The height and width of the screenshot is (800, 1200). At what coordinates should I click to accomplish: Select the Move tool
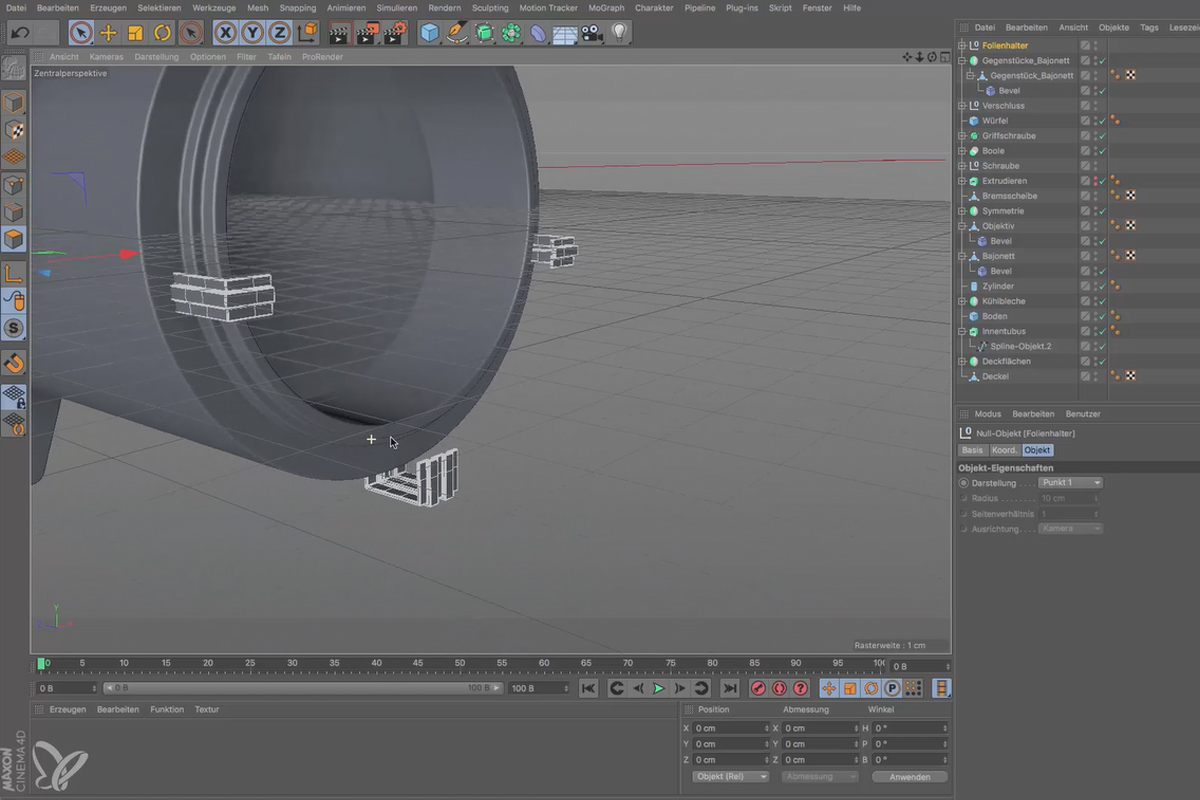pos(108,33)
